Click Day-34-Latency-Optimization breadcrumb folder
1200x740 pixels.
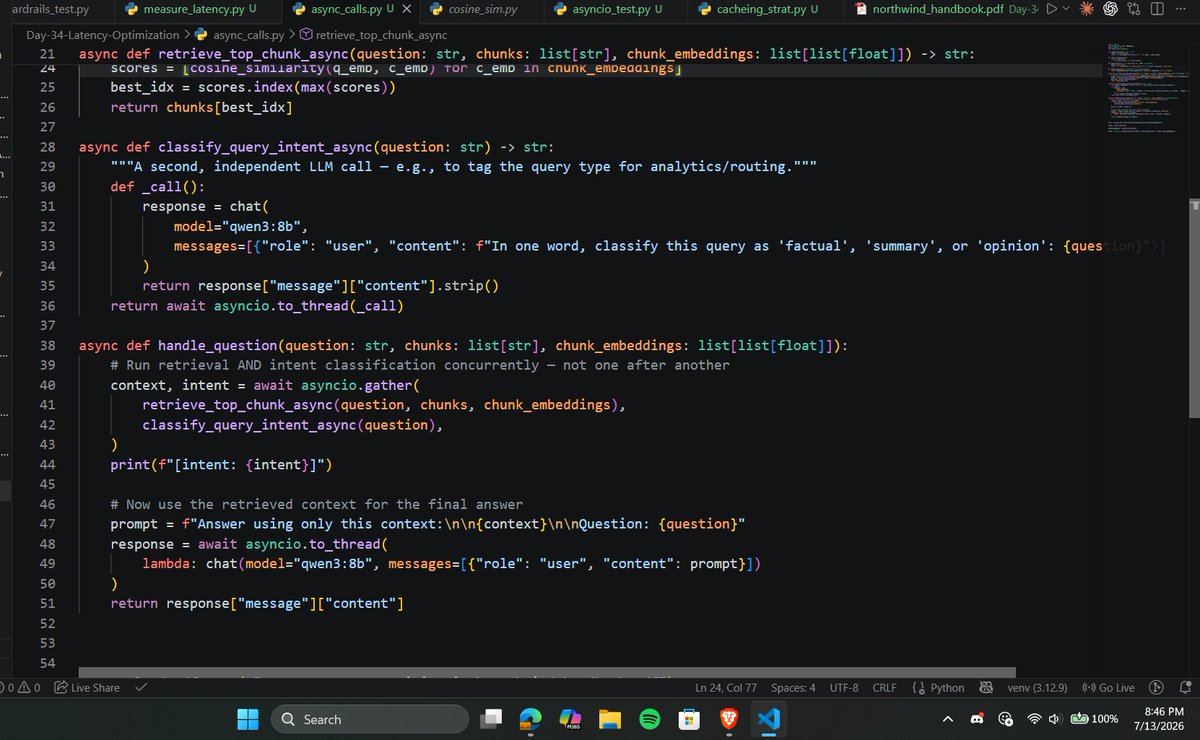point(102,35)
